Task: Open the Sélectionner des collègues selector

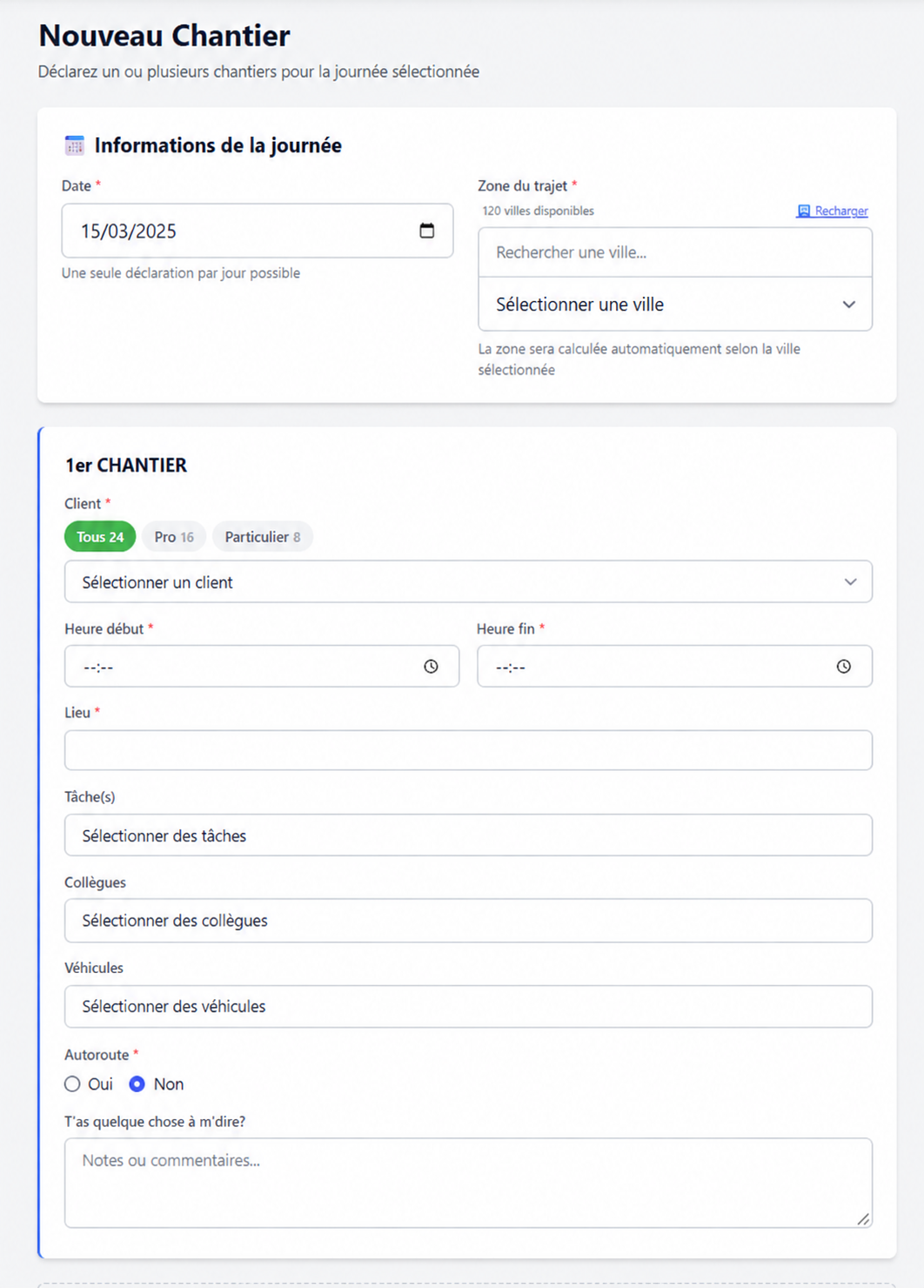Action: (x=468, y=921)
